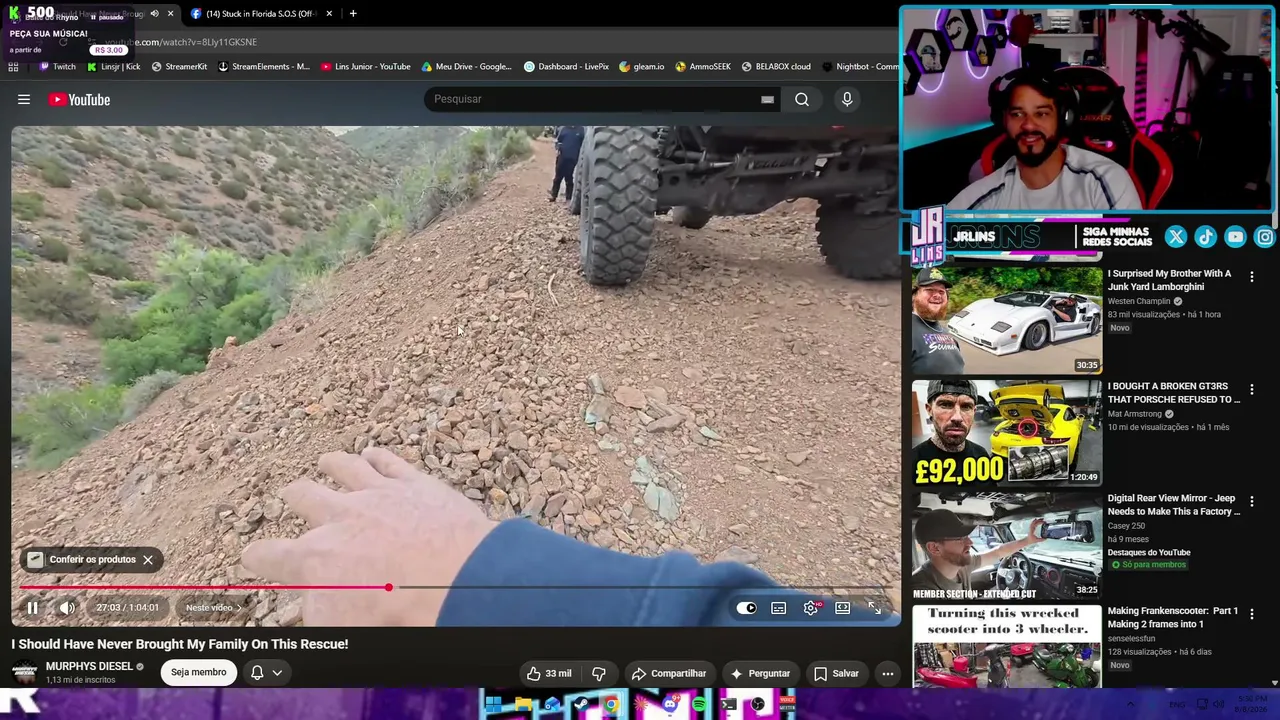Open the on-screen keyboard in search box
Viewport: 1280px width, 720px height.
coord(767,99)
